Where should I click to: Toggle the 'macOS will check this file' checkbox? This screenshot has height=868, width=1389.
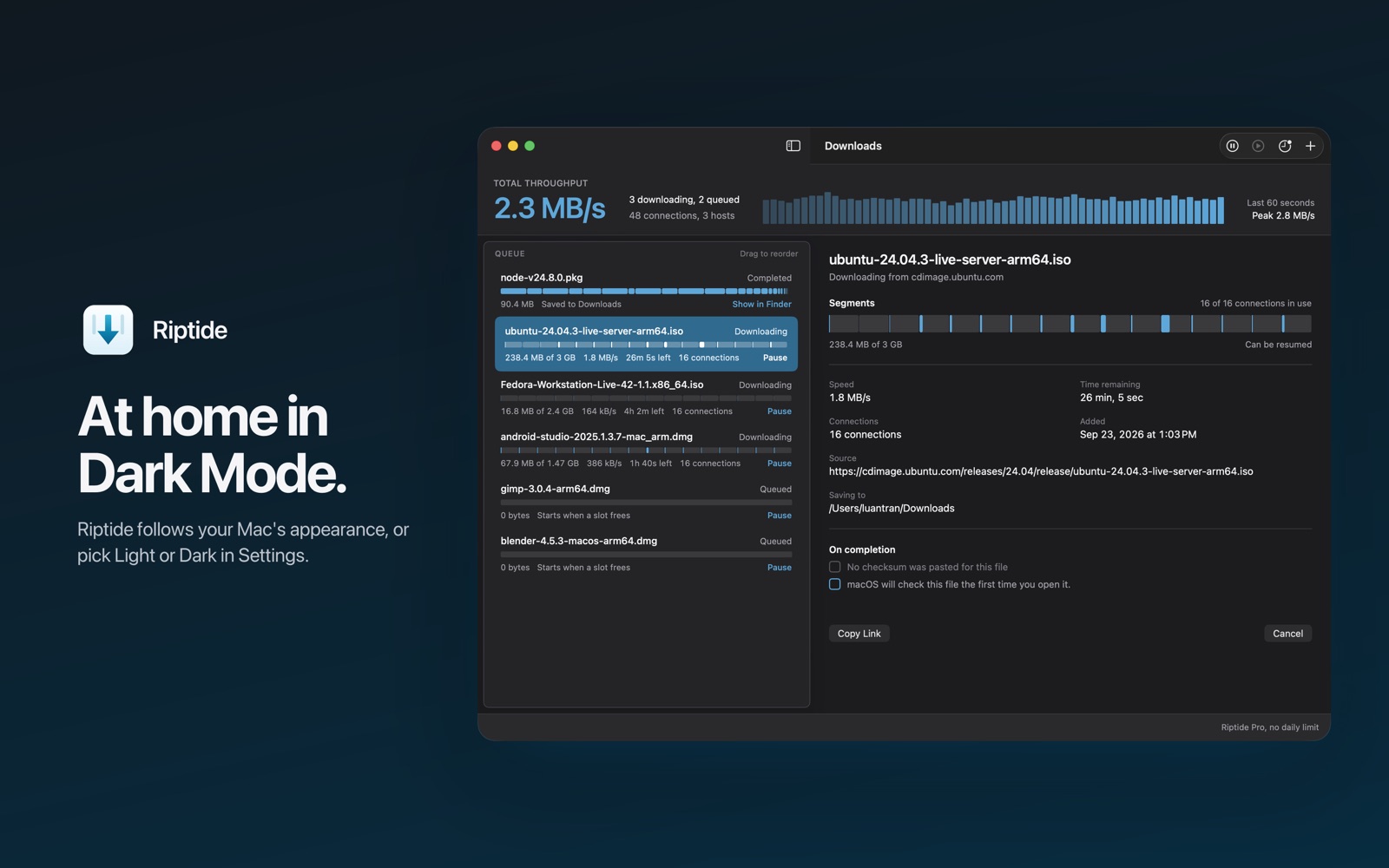[835, 584]
